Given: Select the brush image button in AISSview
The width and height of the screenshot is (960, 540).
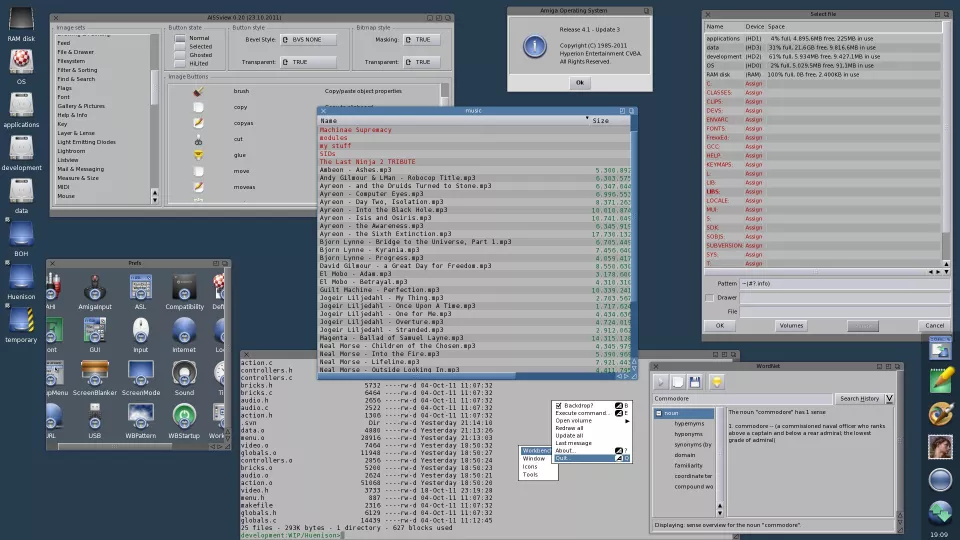Looking at the screenshot, I should pyautogui.click(x=198, y=91).
